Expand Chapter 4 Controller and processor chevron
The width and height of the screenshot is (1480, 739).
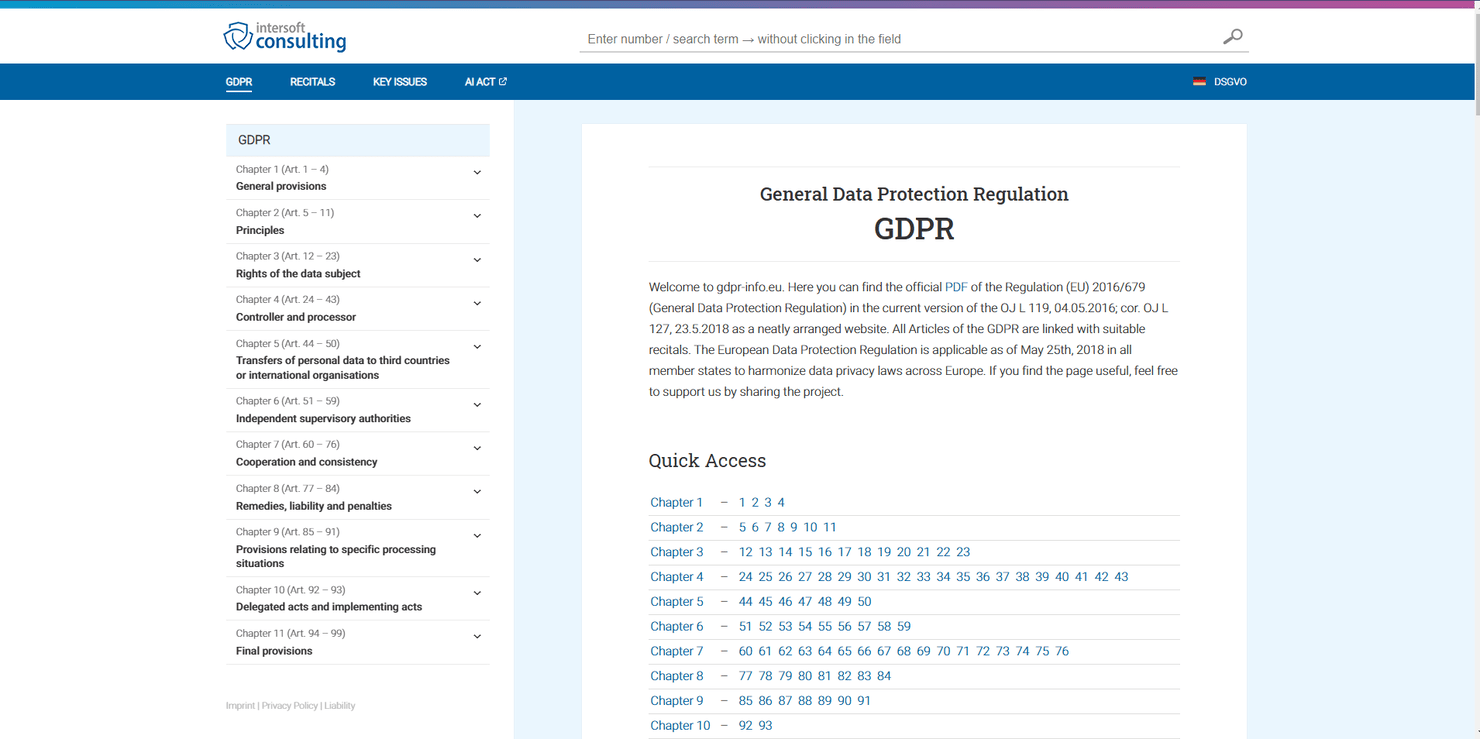point(477,303)
